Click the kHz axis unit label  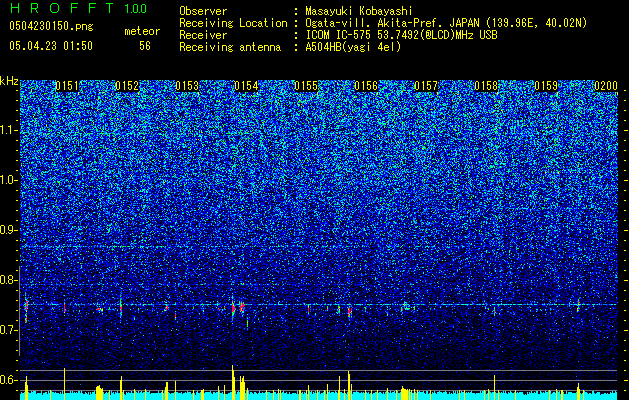(x=9, y=81)
